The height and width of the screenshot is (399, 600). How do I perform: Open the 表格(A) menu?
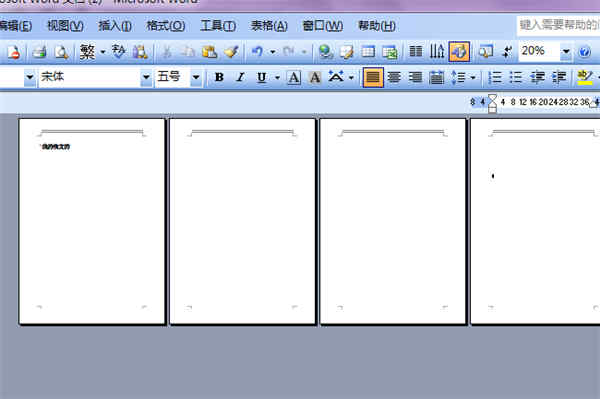(269, 26)
